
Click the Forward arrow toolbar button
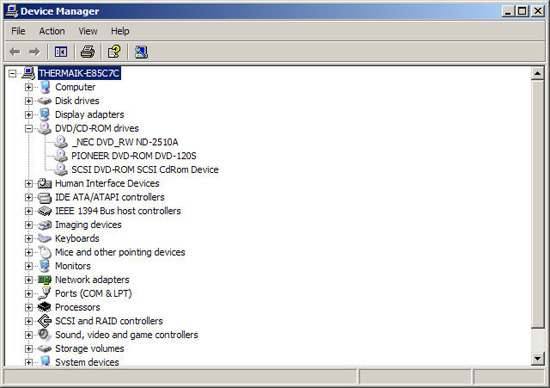pos(34,52)
